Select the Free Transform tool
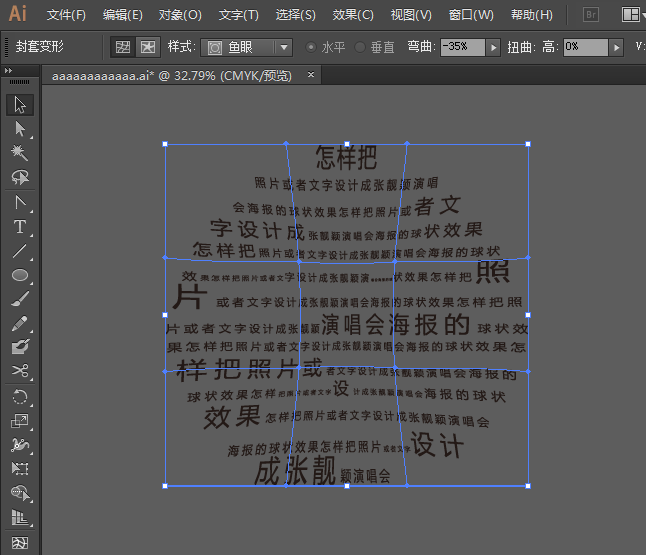Screen dimensions: 646x555 point(20,468)
